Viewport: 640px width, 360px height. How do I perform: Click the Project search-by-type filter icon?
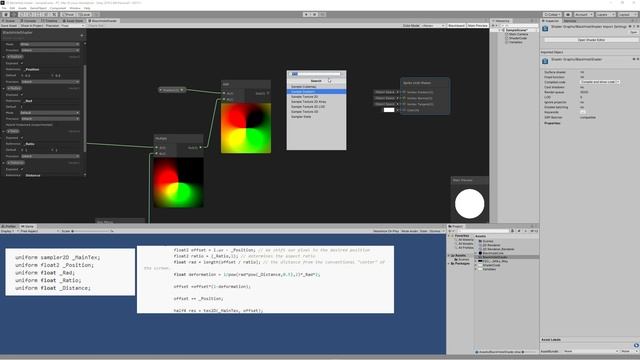click(513, 231)
